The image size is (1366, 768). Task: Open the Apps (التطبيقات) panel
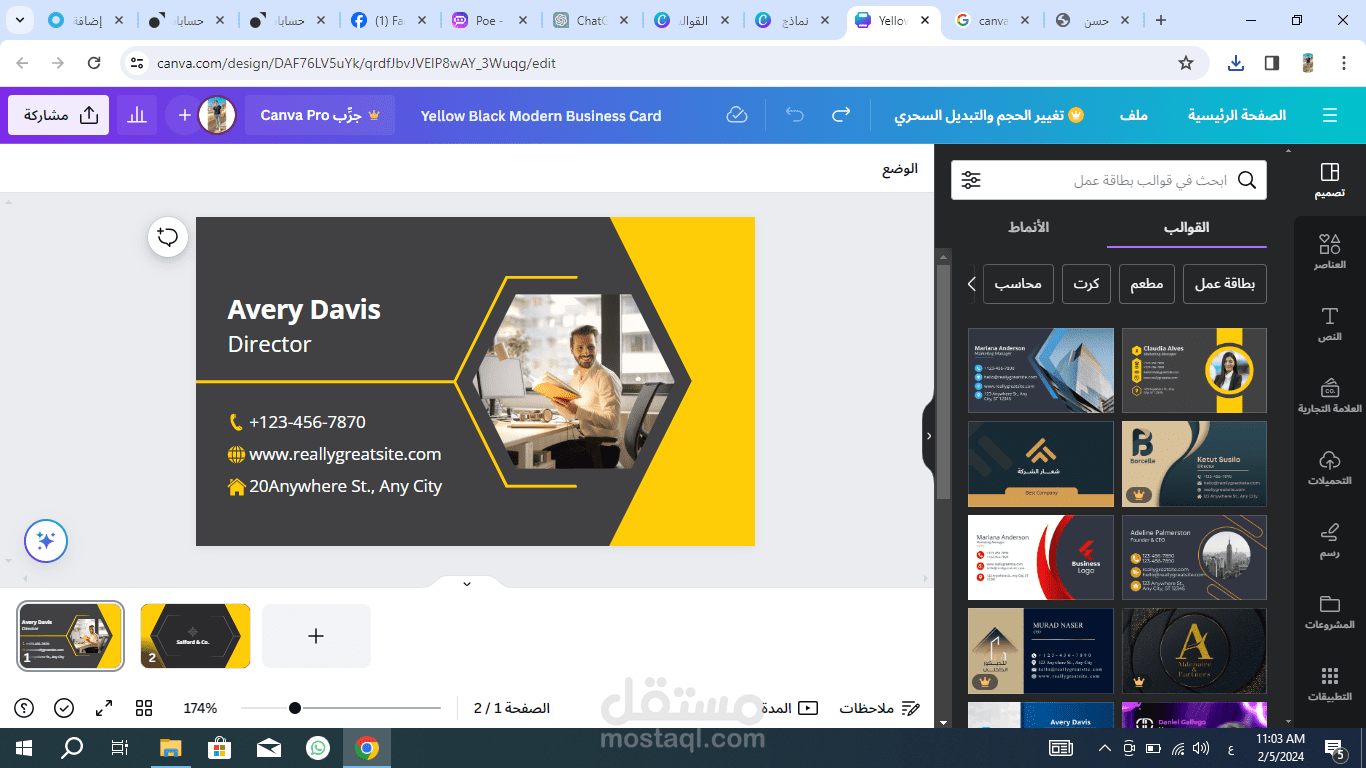pos(1329,684)
